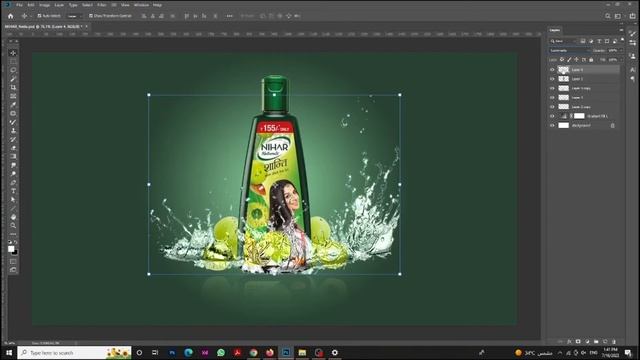Lock all on selected layer

591,60
